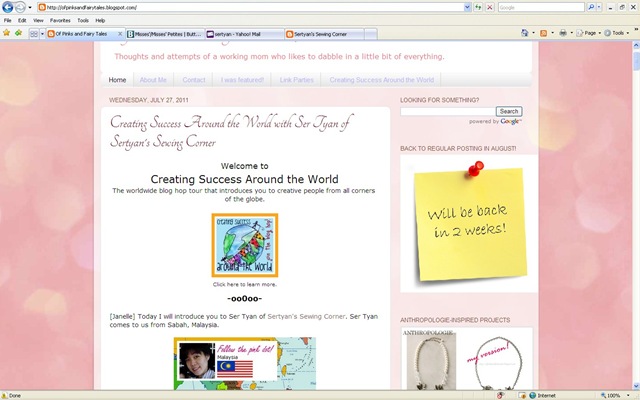
Task: Click the browser Back arrow button
Action: click(7, 7)
